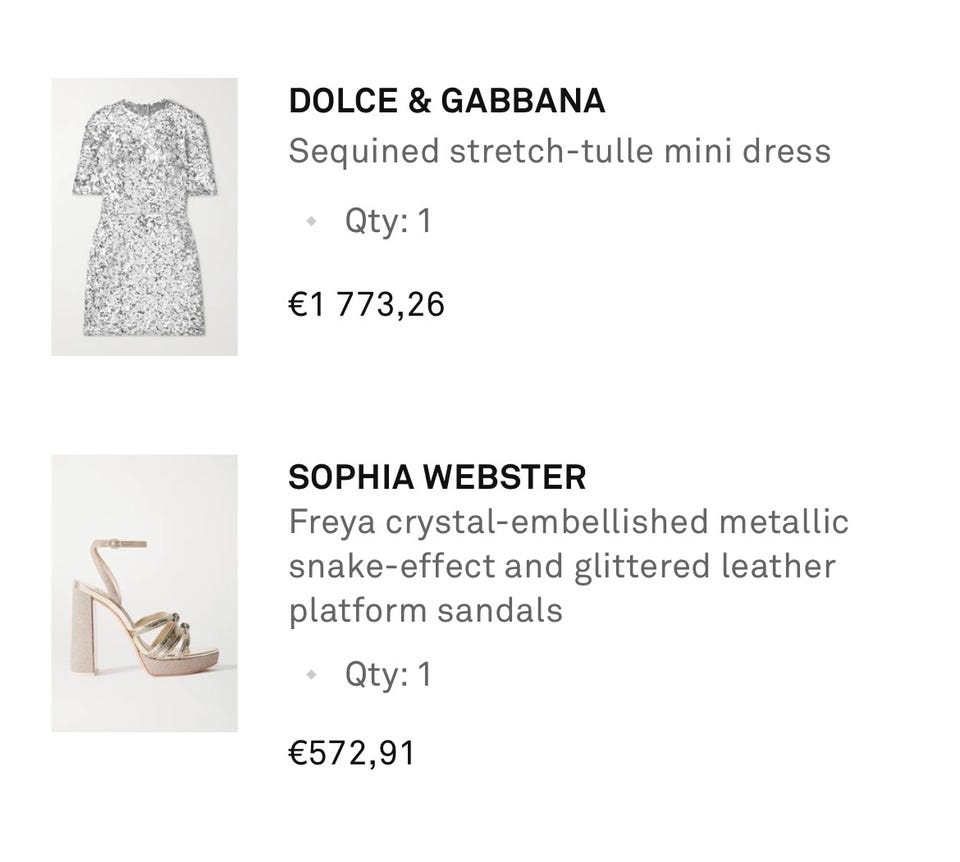Click the dress price €1 773,26

coord(366,303)
